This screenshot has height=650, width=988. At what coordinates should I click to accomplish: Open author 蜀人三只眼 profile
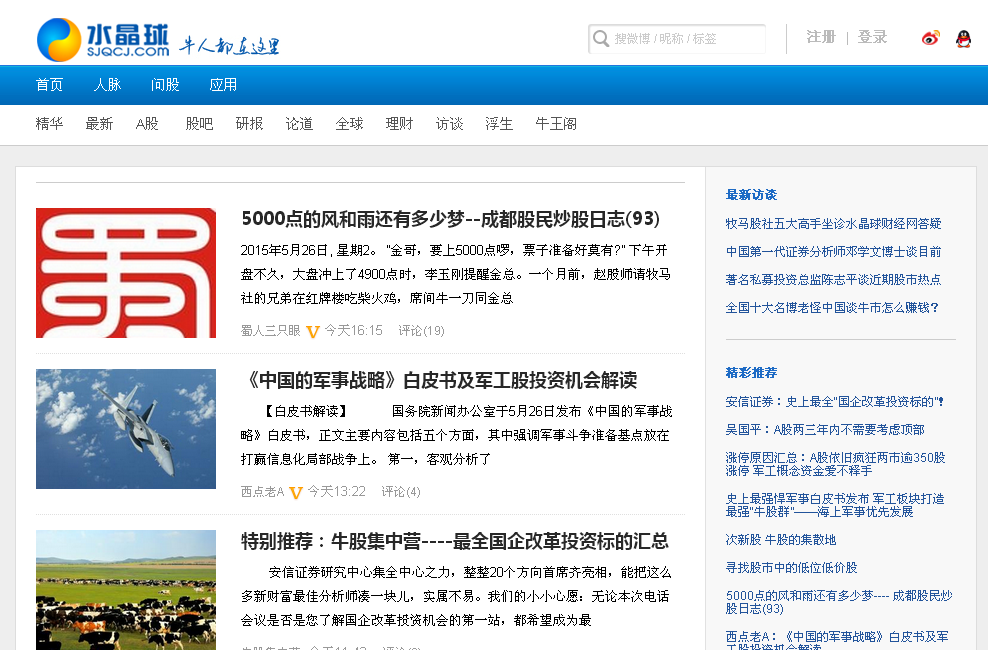point(270,331)
